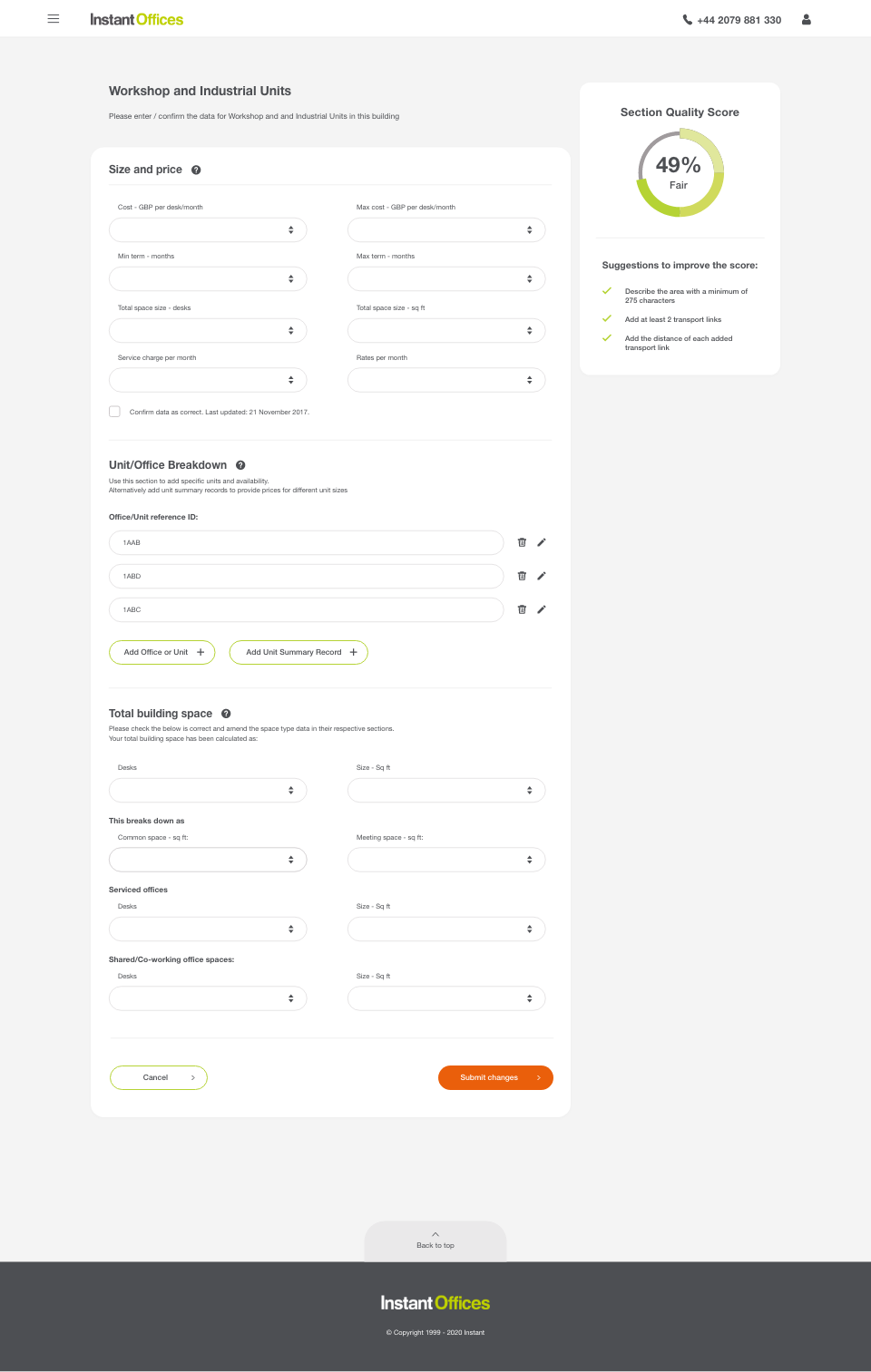The image size is (871, 1372).
Task: Open the hamburger menu icon
Action: [54, 19]
